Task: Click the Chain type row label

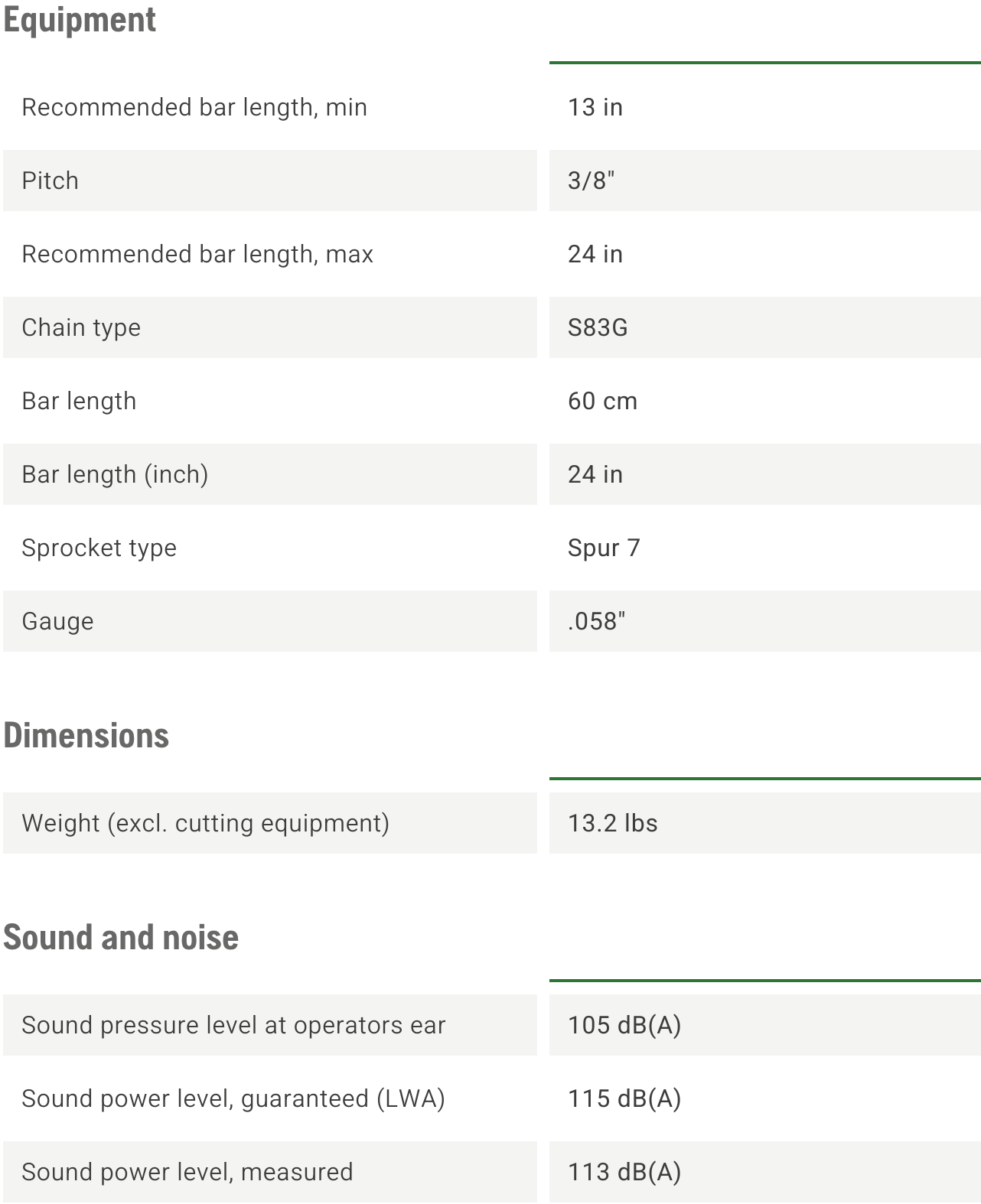Action: pos(81,327)
